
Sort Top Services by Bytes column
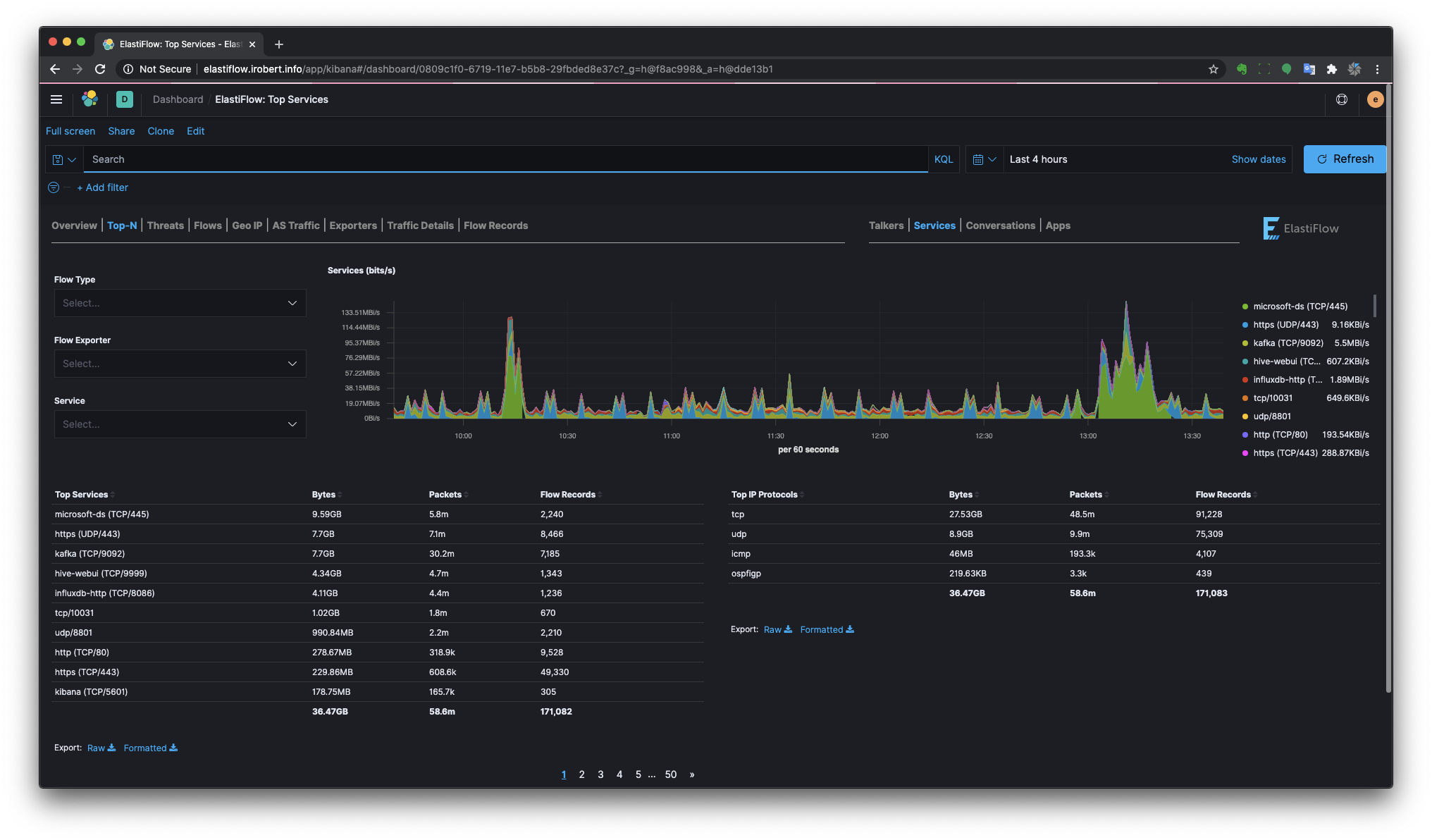[x=327, y=495]
